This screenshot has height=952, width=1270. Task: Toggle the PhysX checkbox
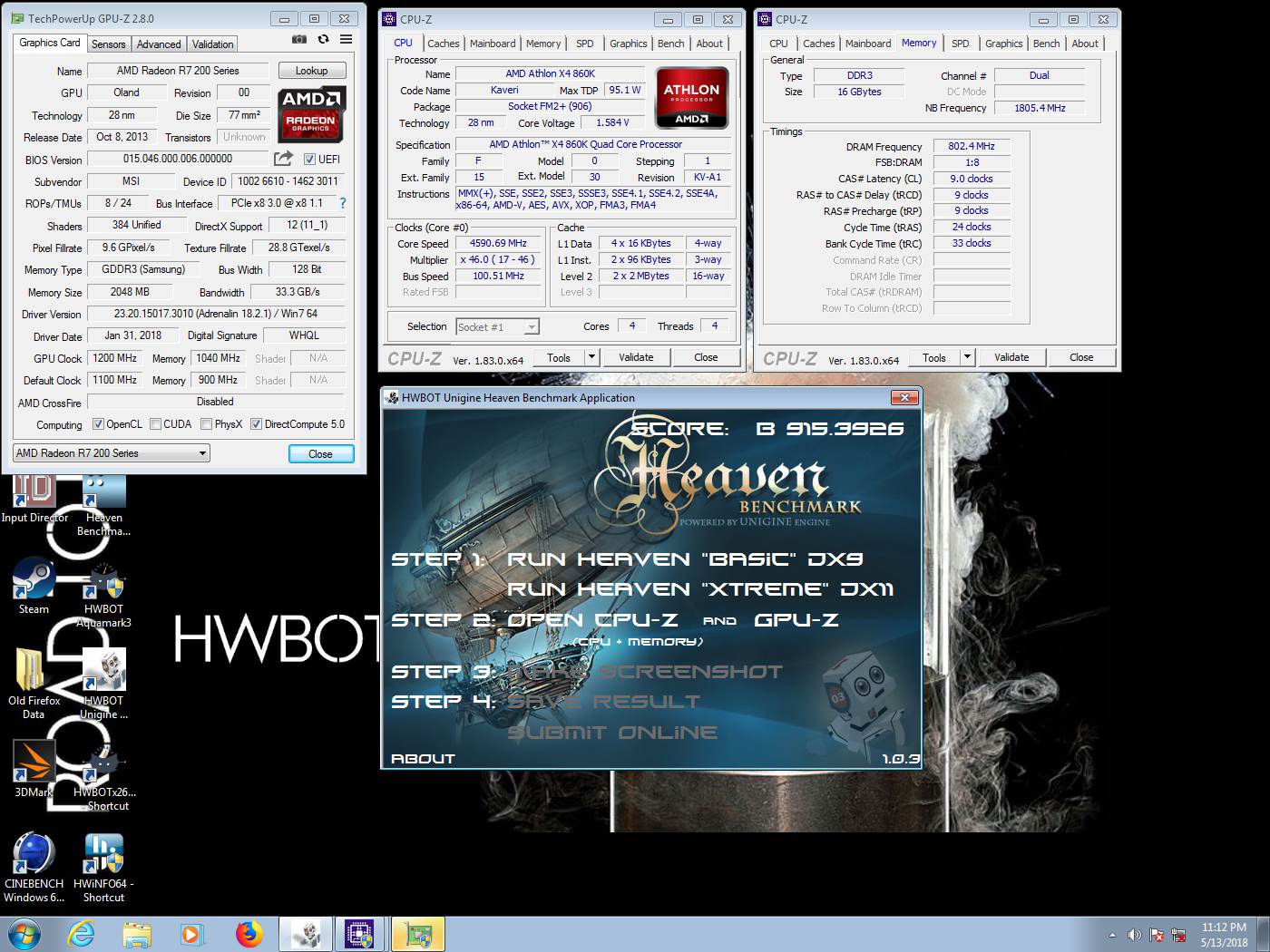206,423
